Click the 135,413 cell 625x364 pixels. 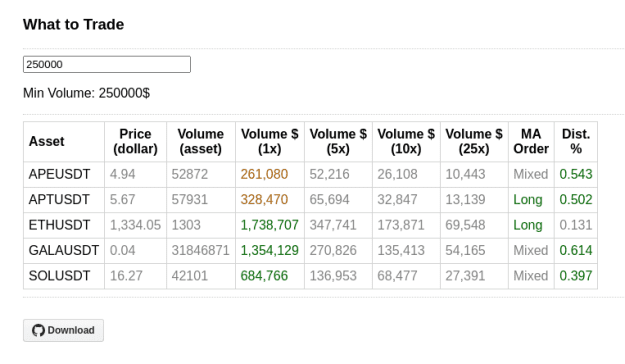(x=406, y=251)
